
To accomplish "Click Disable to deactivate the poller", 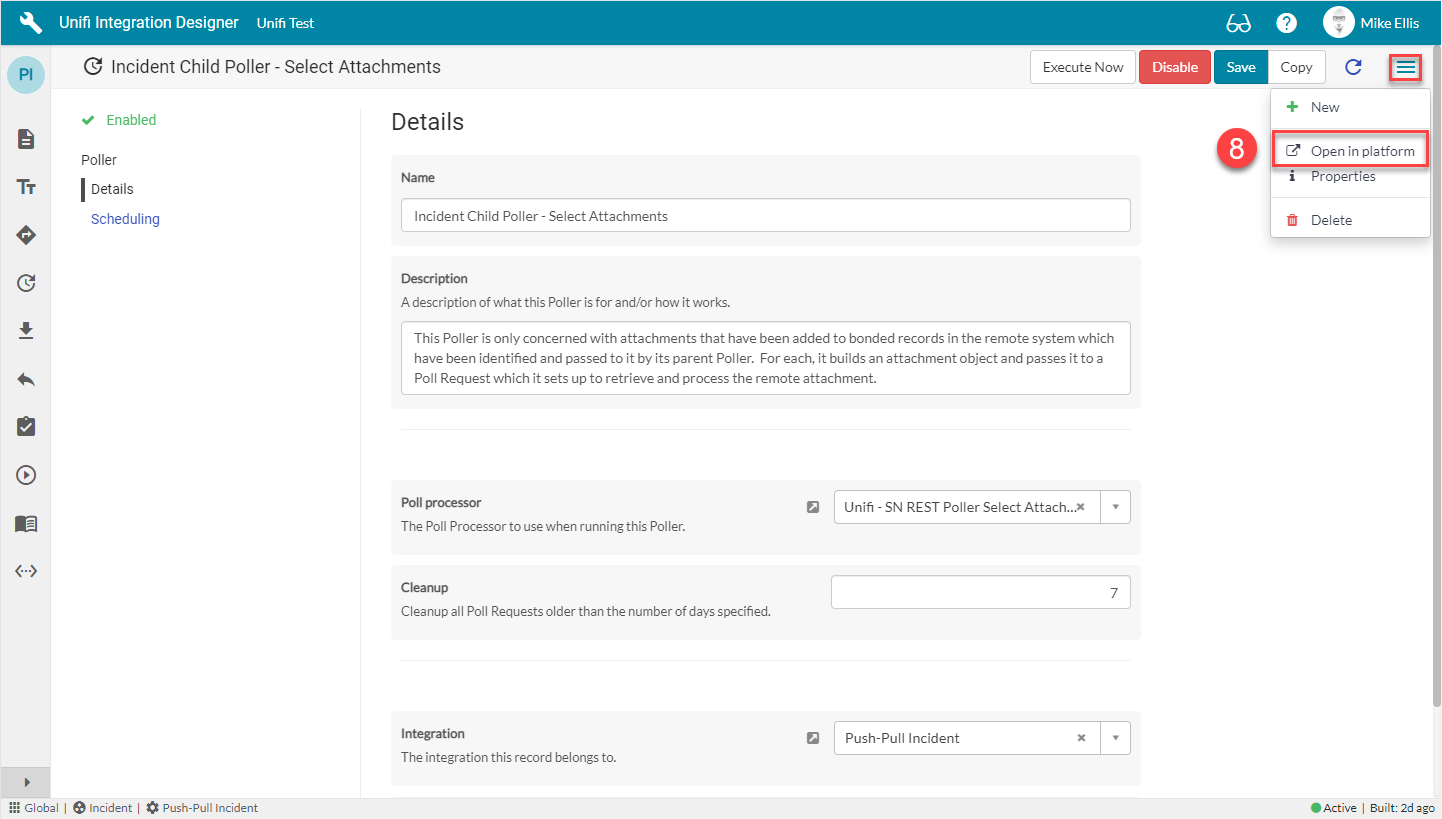I will (1174, 66).
